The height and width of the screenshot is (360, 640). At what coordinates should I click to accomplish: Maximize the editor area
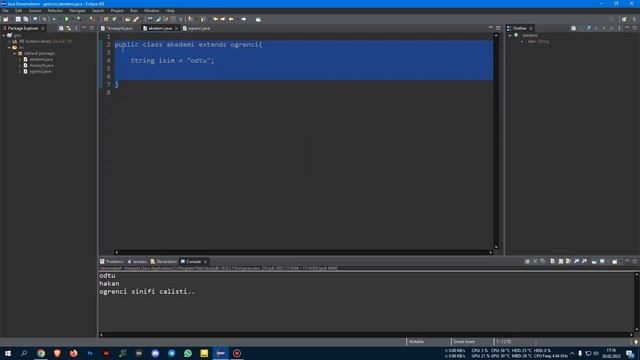pyautogui.click(x=498, y=28)
